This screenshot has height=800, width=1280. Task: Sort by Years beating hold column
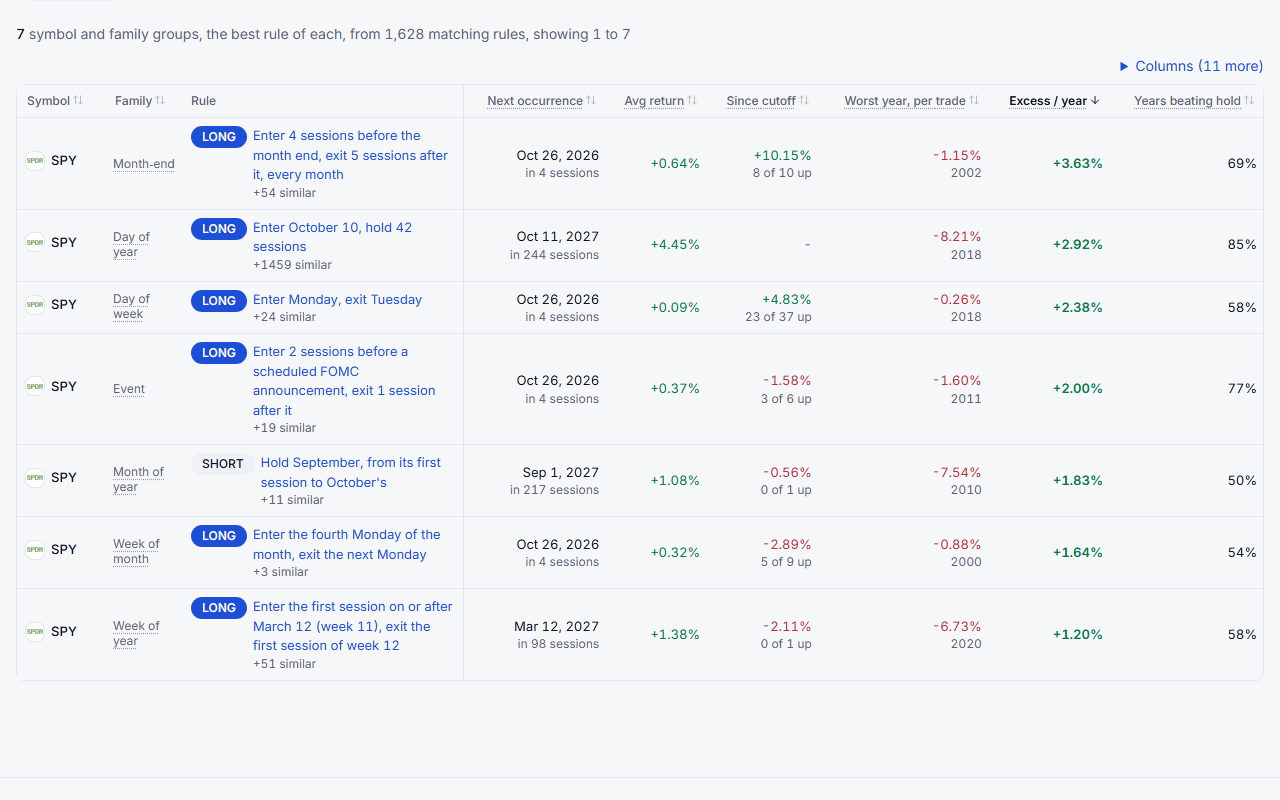pyautogui.click(x=1194, y=101)
